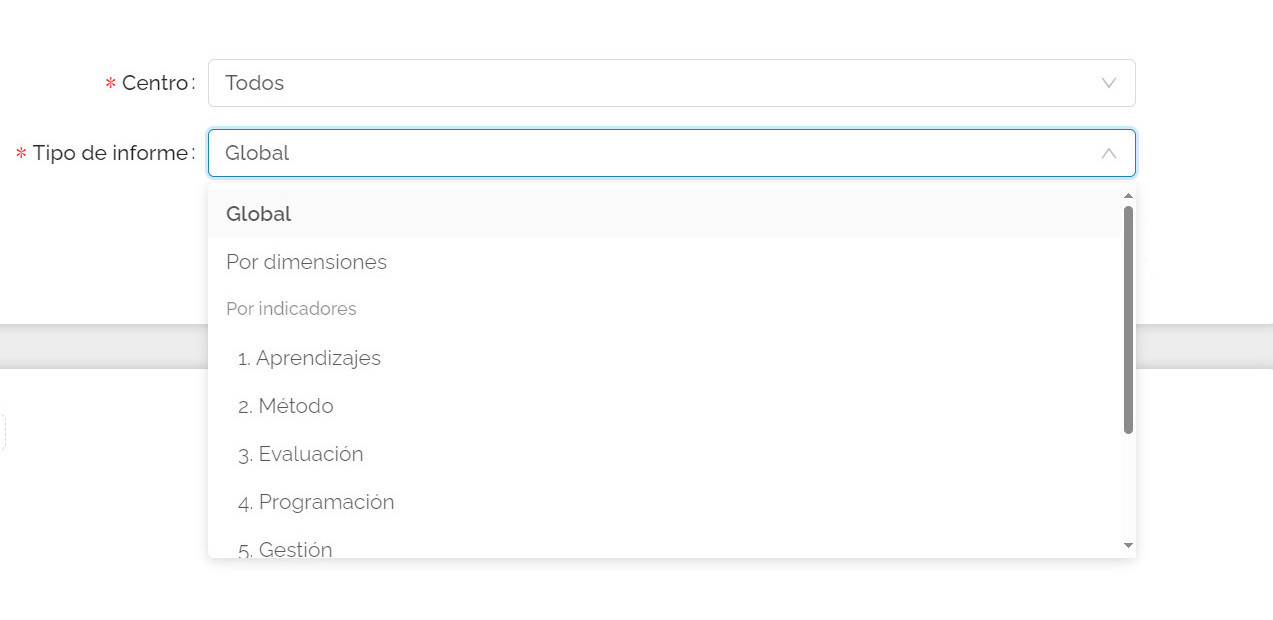Click the Centro field label
The height and width of the screenshot is (620, 1273).
pyautogui.click(x=150, y=83)
